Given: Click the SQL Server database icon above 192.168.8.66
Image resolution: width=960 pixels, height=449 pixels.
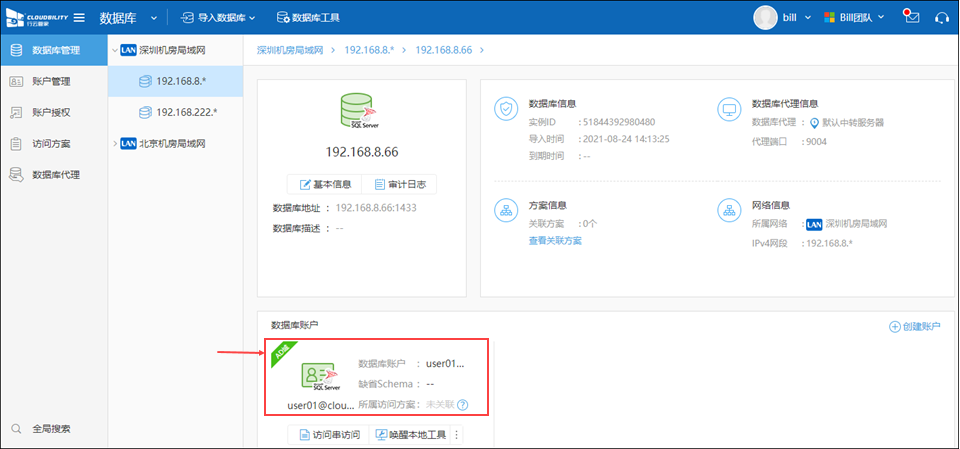Looking at the screenshot, I should click(x=363, y=113).
